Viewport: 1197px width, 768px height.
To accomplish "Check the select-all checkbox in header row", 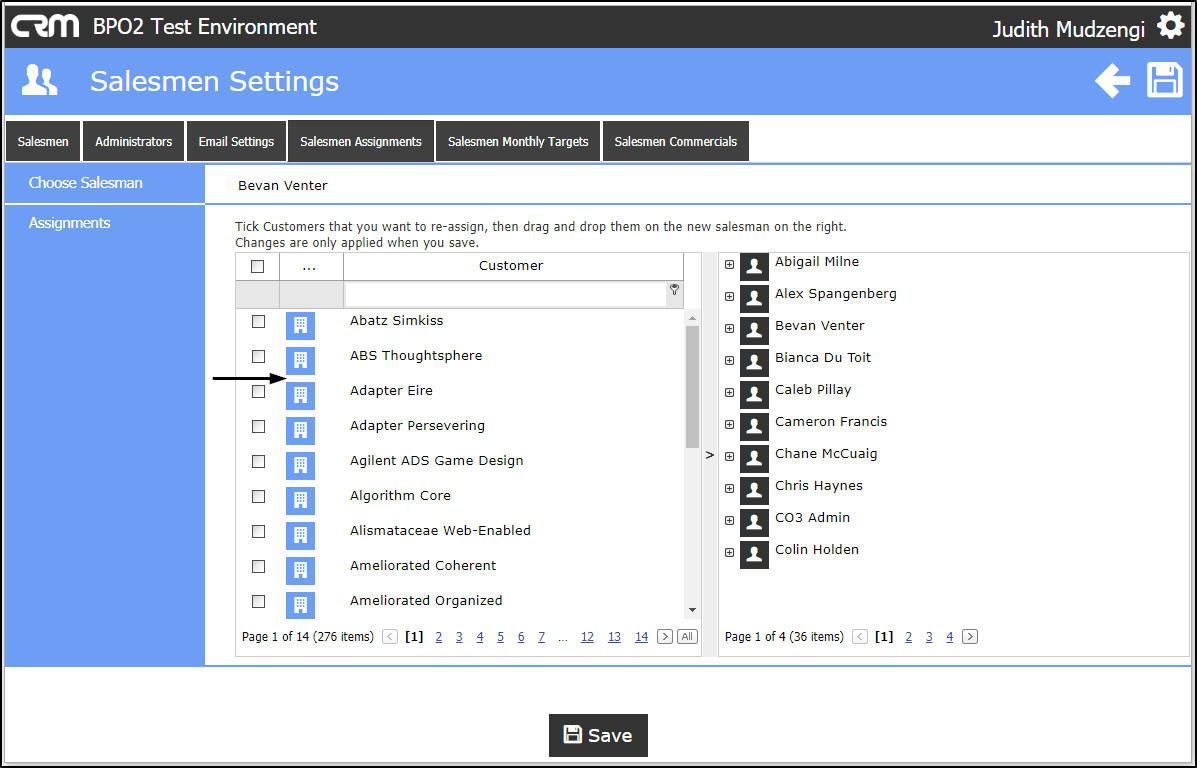I will click(x=258, y=266).
